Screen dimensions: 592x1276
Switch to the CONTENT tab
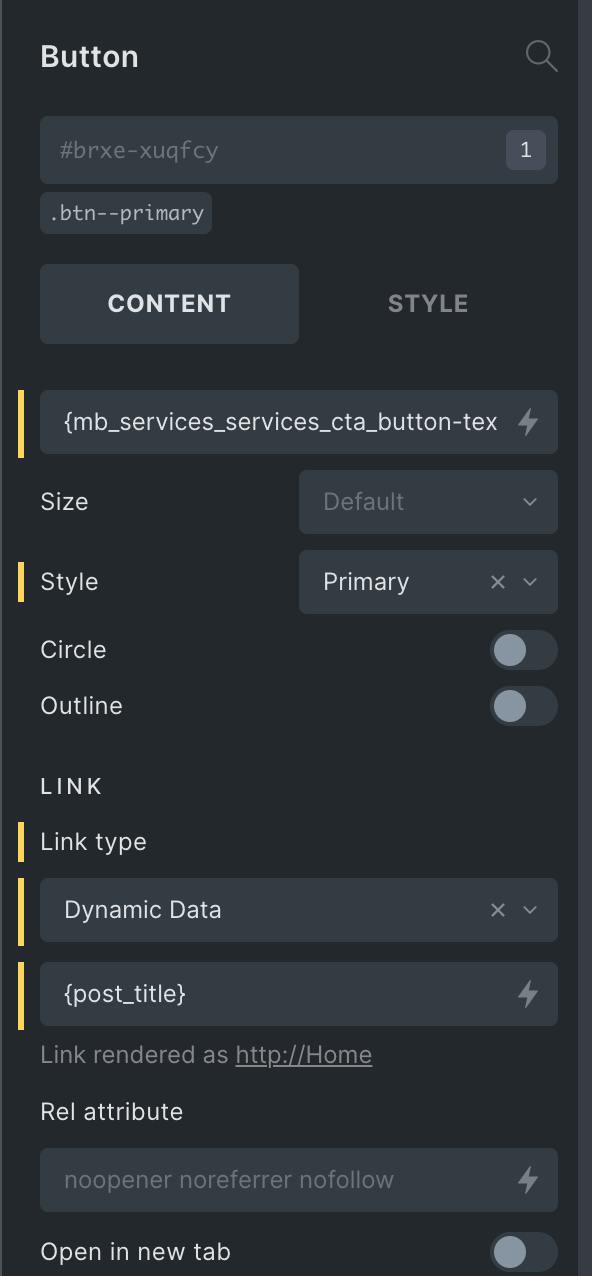coord(169,304)
